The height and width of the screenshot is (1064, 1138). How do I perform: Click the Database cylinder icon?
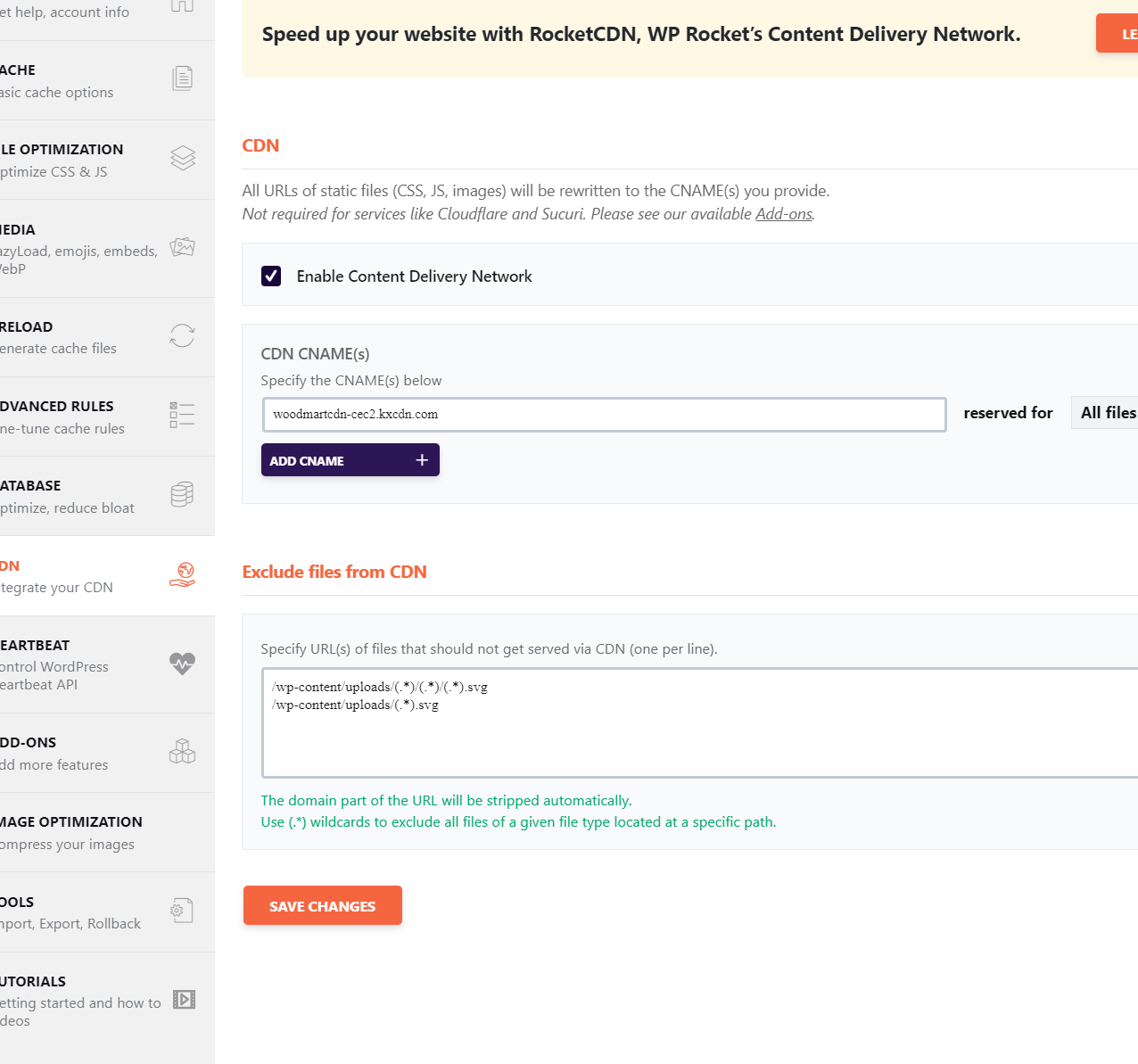pyautogui.click(x=182, y=494)
